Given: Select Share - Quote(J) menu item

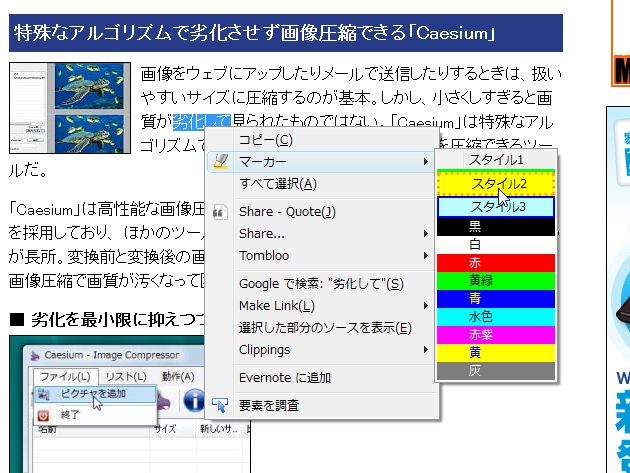Looking at the screenshot, I should click(321, 212).
